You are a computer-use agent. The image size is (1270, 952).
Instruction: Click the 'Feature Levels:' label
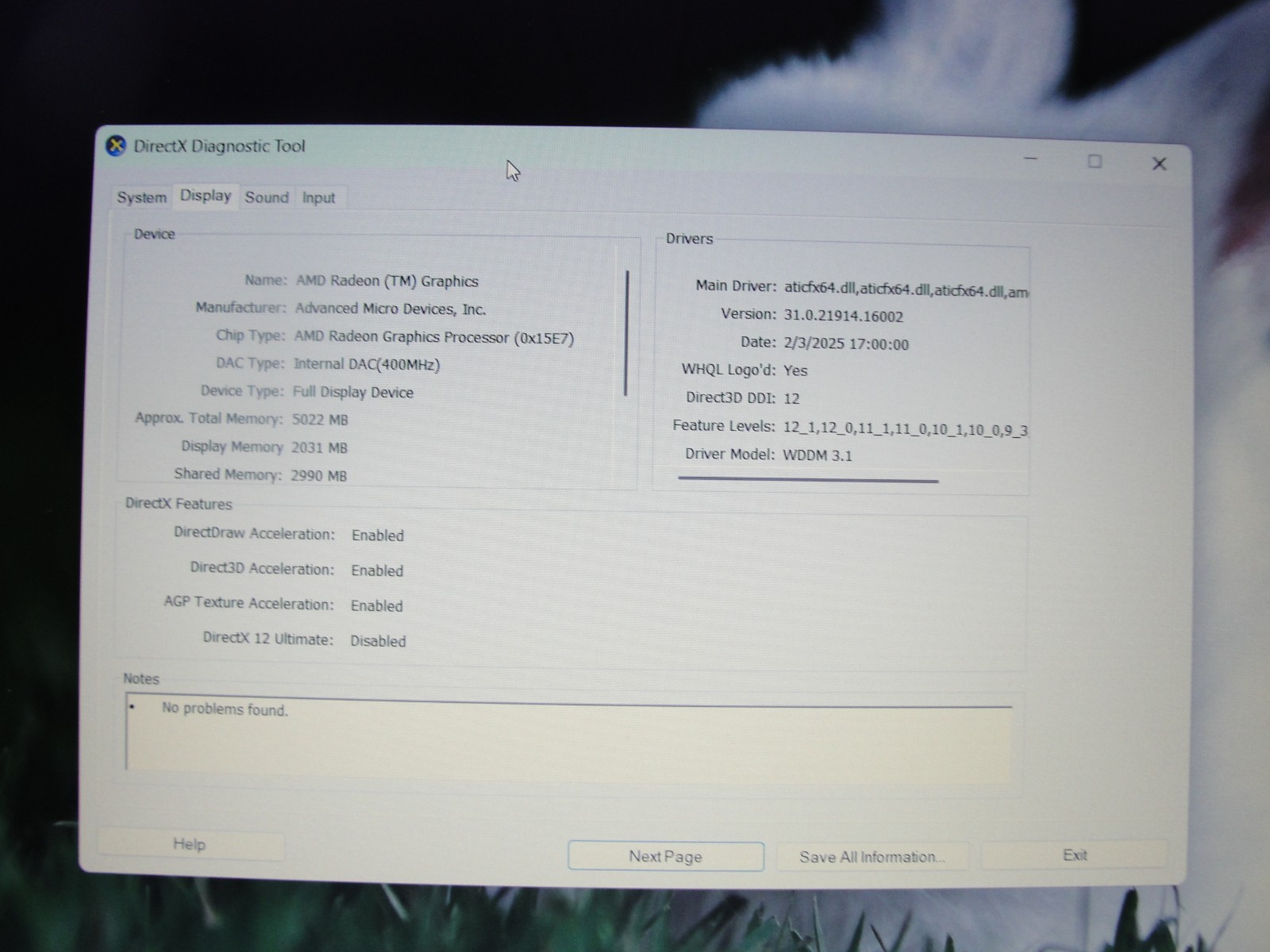pyautogui.click(x=724, y=426)
